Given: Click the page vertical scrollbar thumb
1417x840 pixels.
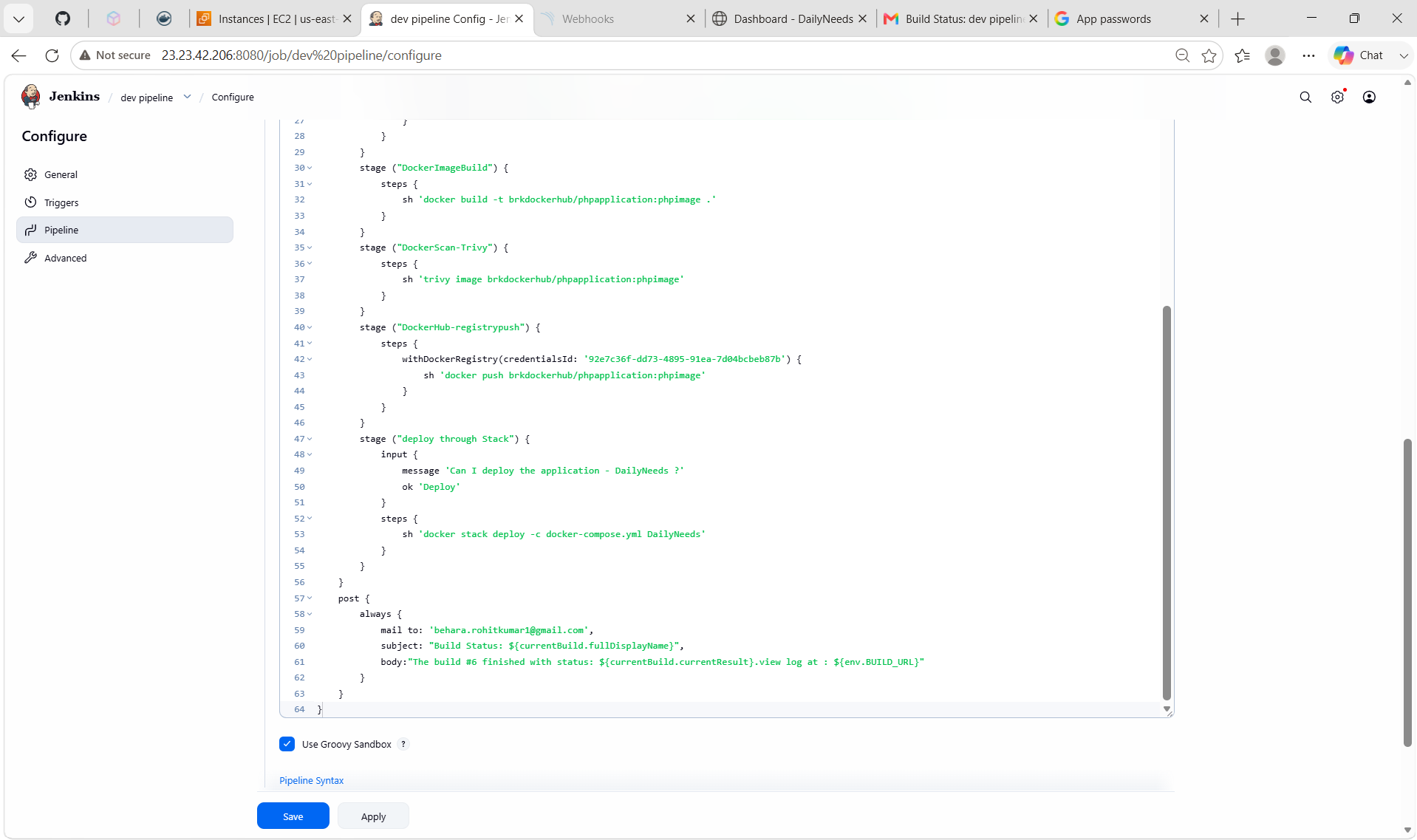Looking at the screenshot, I should click(x=1407, y=593).
